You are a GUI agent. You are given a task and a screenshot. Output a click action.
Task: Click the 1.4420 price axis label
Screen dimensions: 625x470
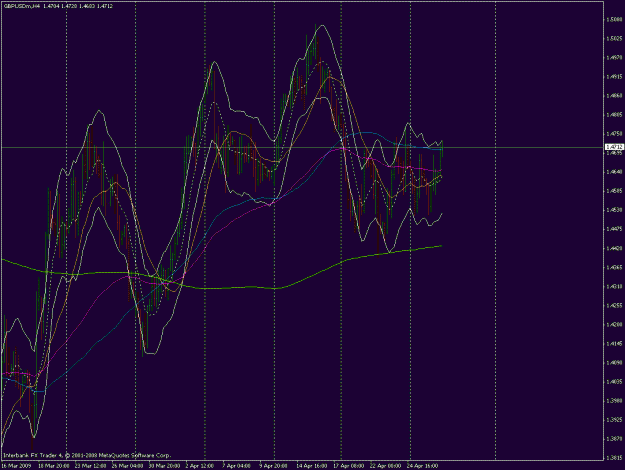[x=614, y=248]
